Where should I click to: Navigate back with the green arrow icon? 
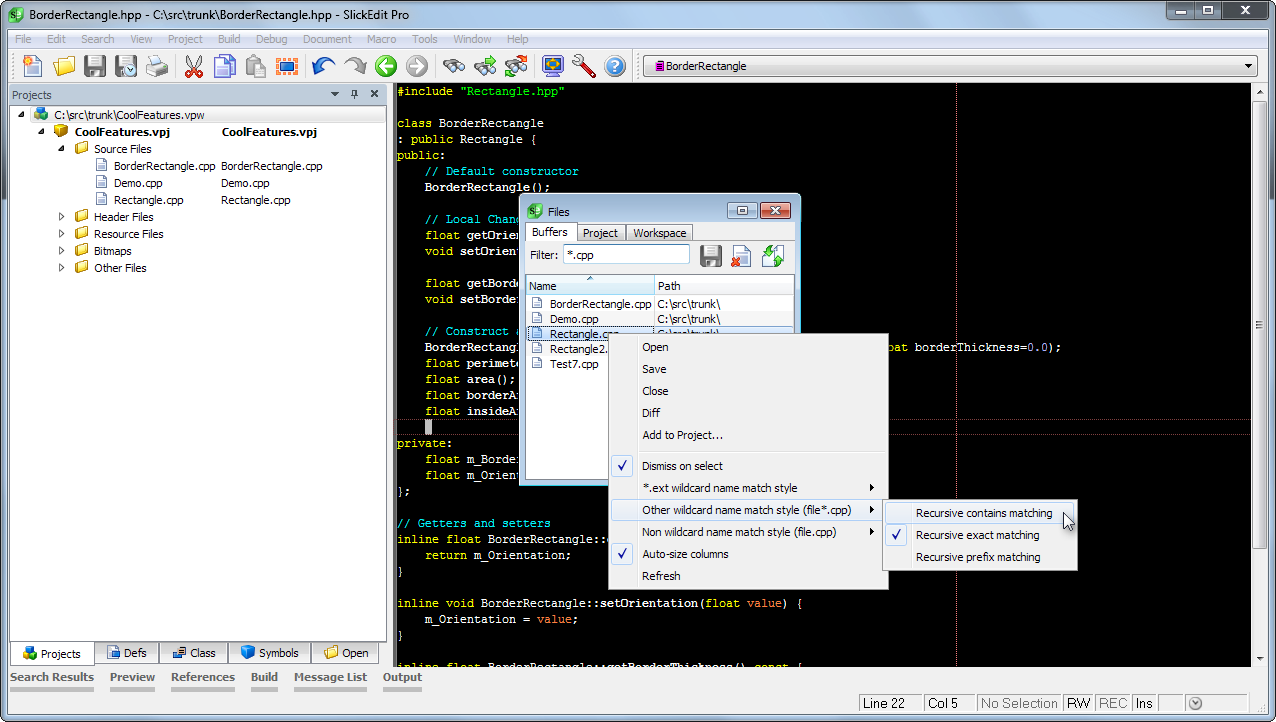pyautogui.click(x=386, y=66)
